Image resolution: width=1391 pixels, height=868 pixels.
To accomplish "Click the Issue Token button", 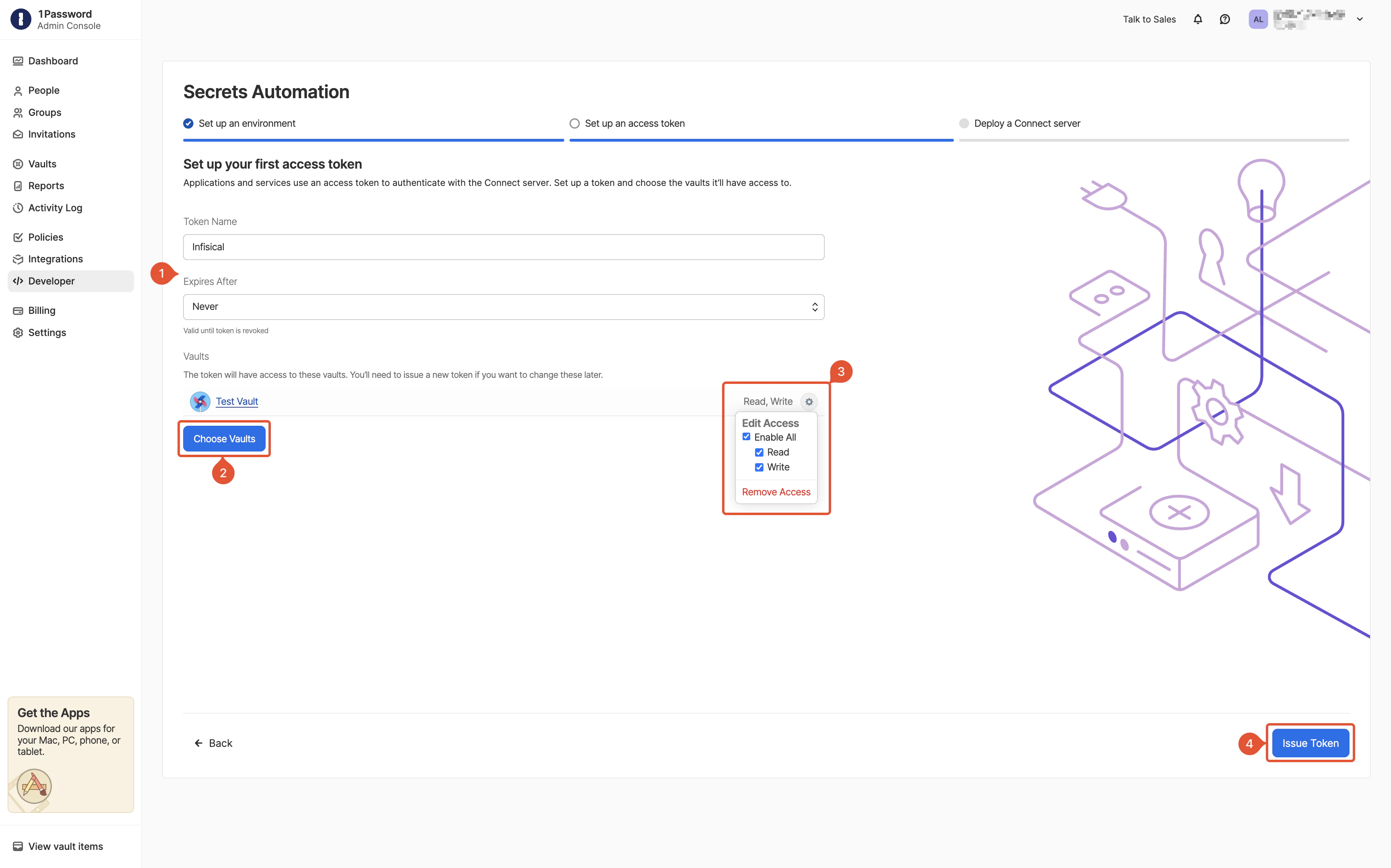I will pyautogui.click(x=1310, y=743).
